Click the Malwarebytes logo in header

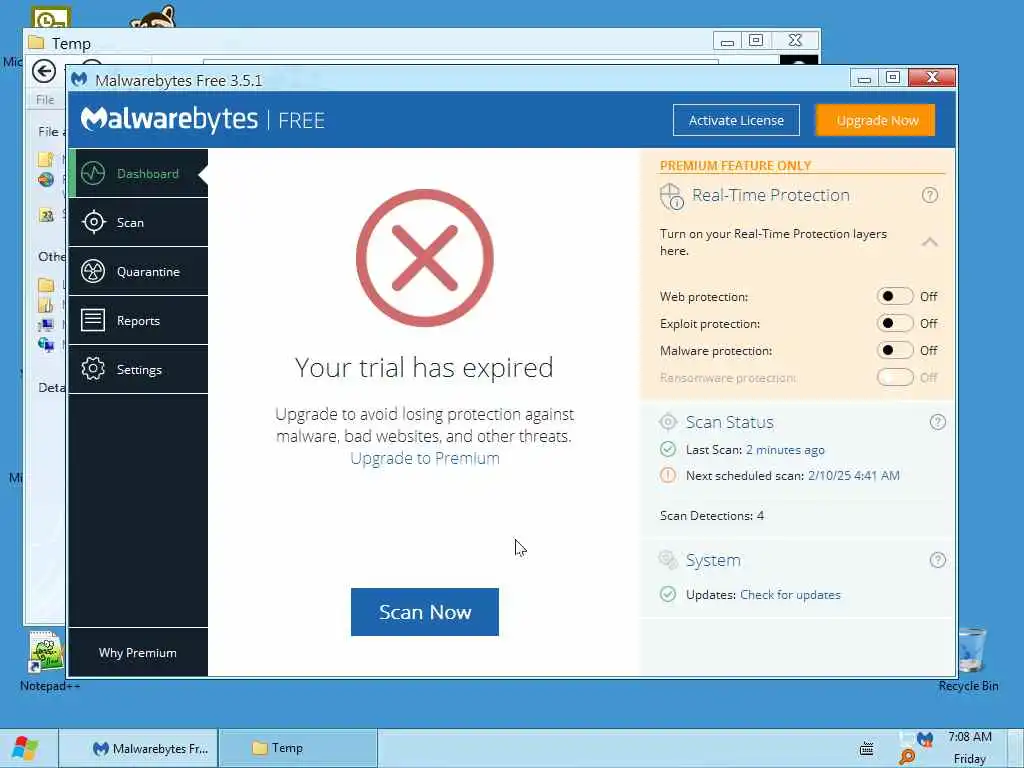click(x=170, y=120)
